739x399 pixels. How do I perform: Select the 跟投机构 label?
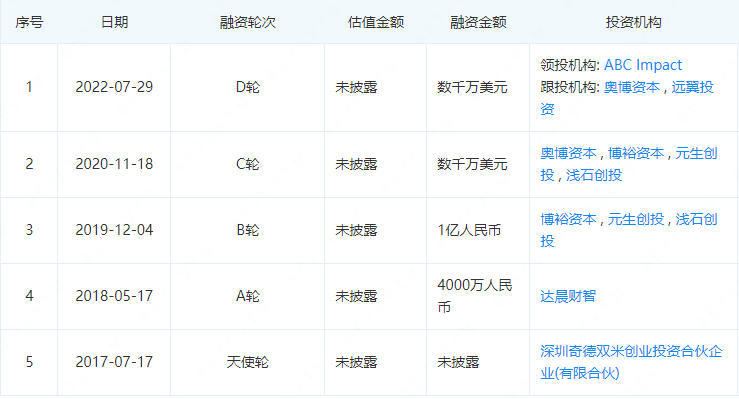[x=570, y=87]
